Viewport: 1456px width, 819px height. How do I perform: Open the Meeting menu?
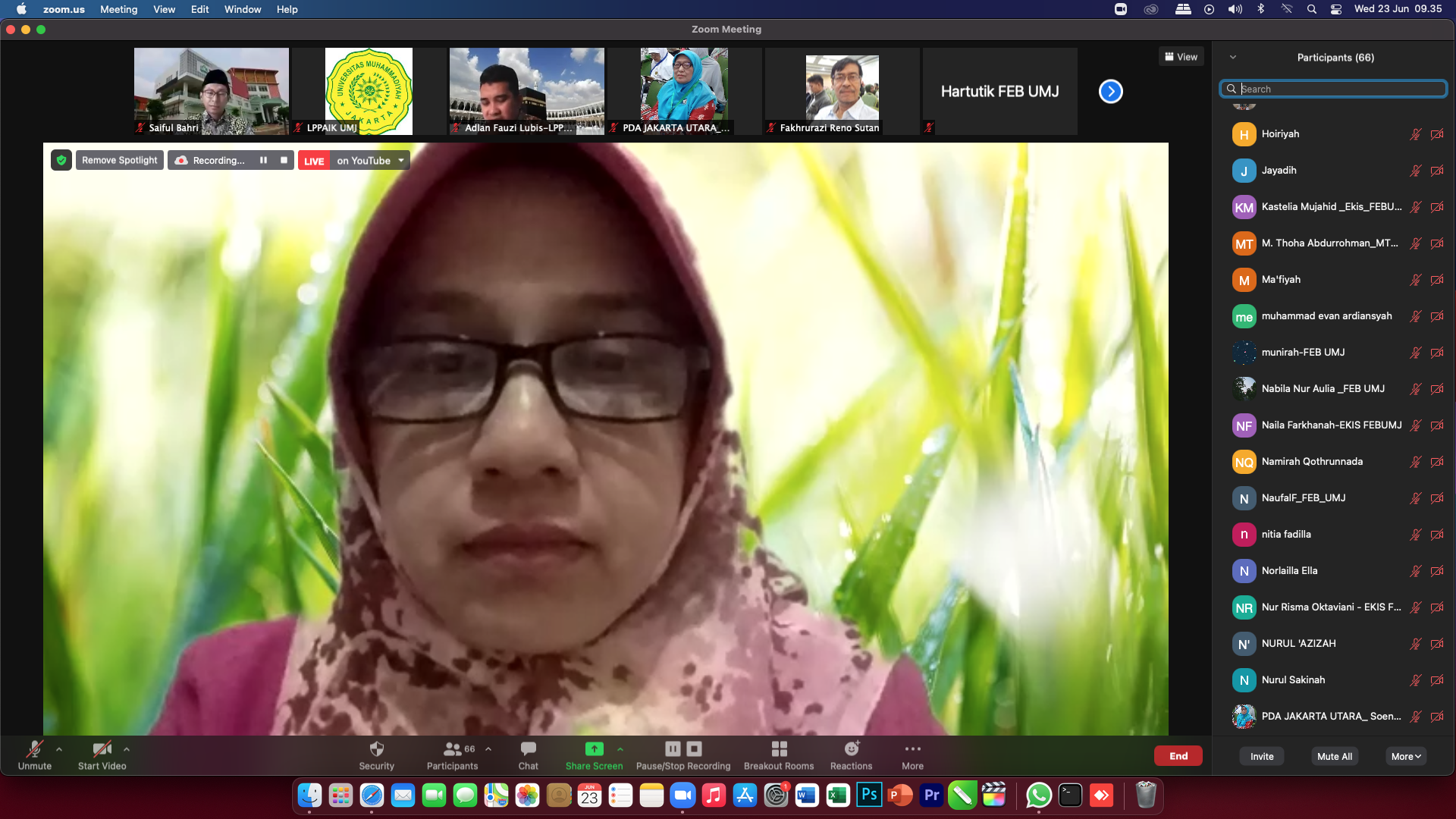pos(119,9)
